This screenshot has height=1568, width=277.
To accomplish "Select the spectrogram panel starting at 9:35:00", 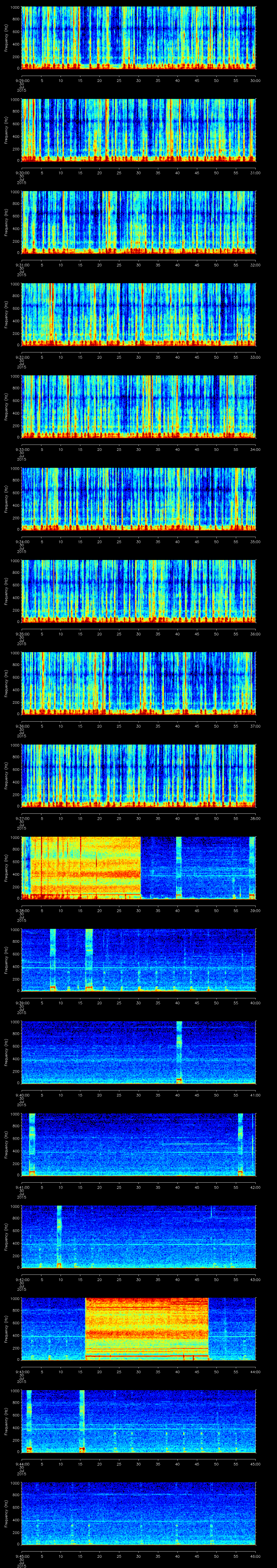I will tap(139, 590).
